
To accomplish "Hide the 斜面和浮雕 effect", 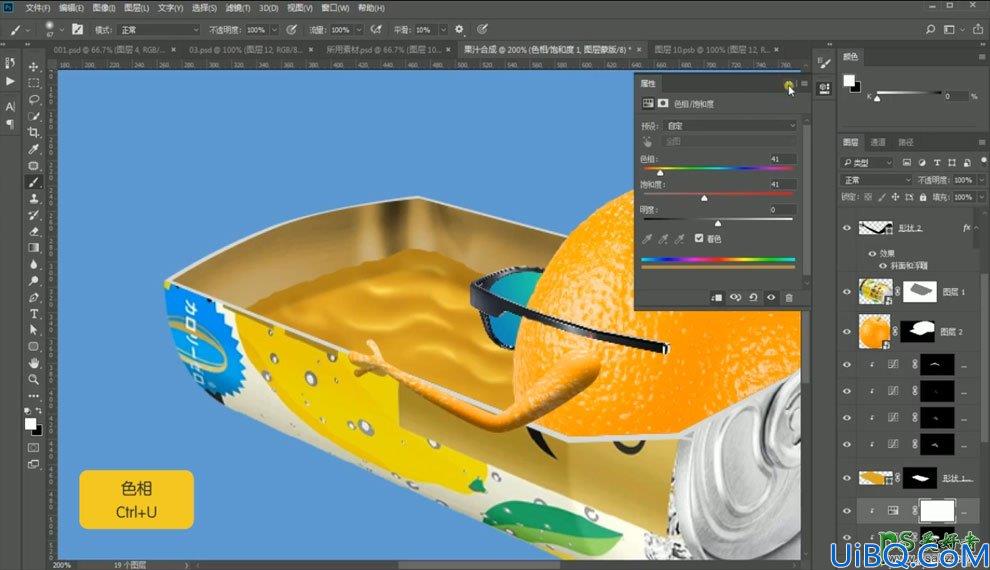I will [x=882, y=266].
